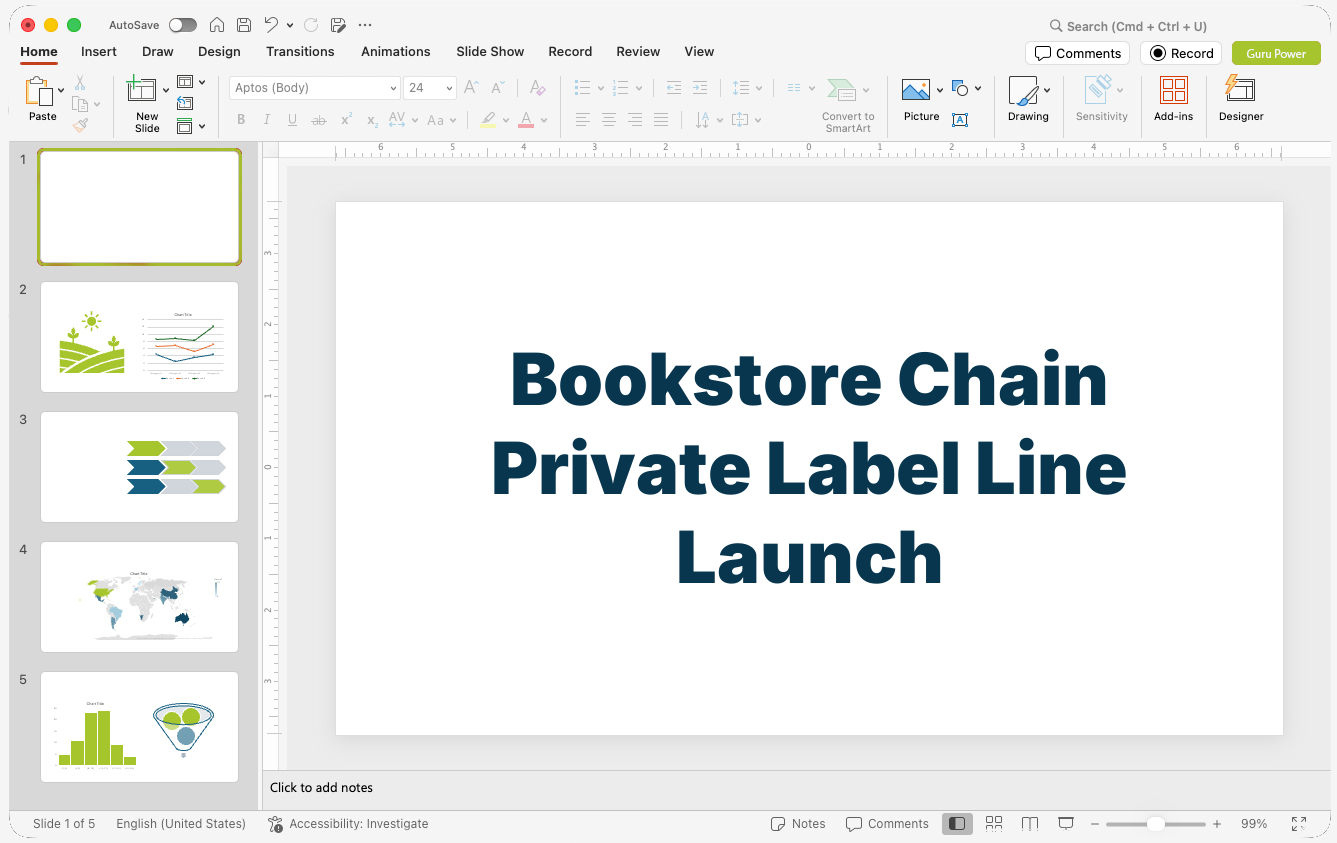Image resolution: width=1337 pixels, height=843 pixels.
Task: Insert a Text Box
Action: (x=960, y=120)
